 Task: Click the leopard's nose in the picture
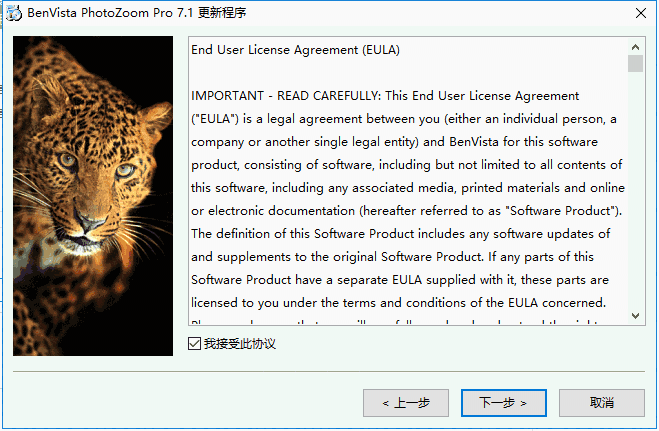tap(85, 221)
